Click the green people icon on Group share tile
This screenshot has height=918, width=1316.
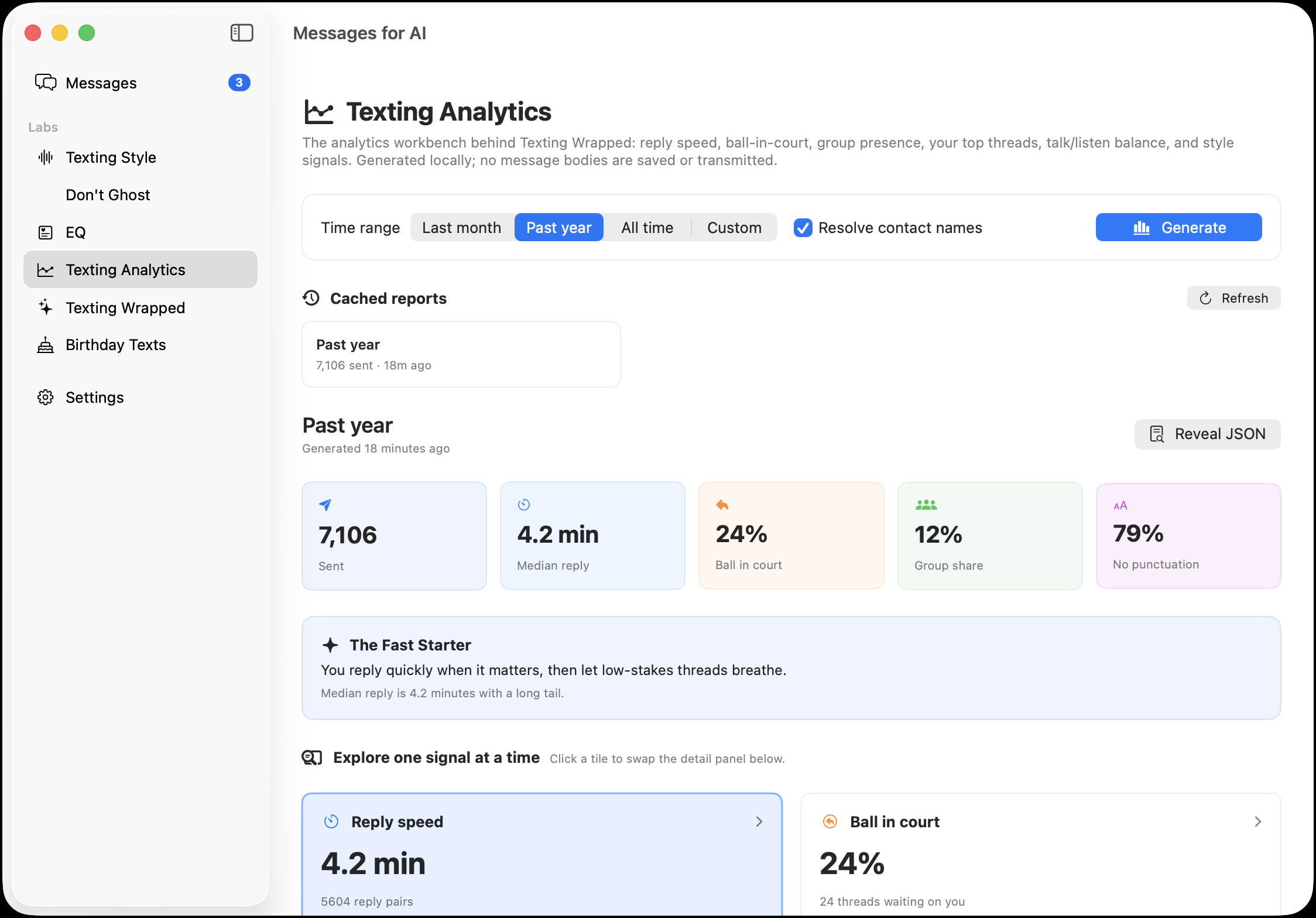[x=926, y=504]
